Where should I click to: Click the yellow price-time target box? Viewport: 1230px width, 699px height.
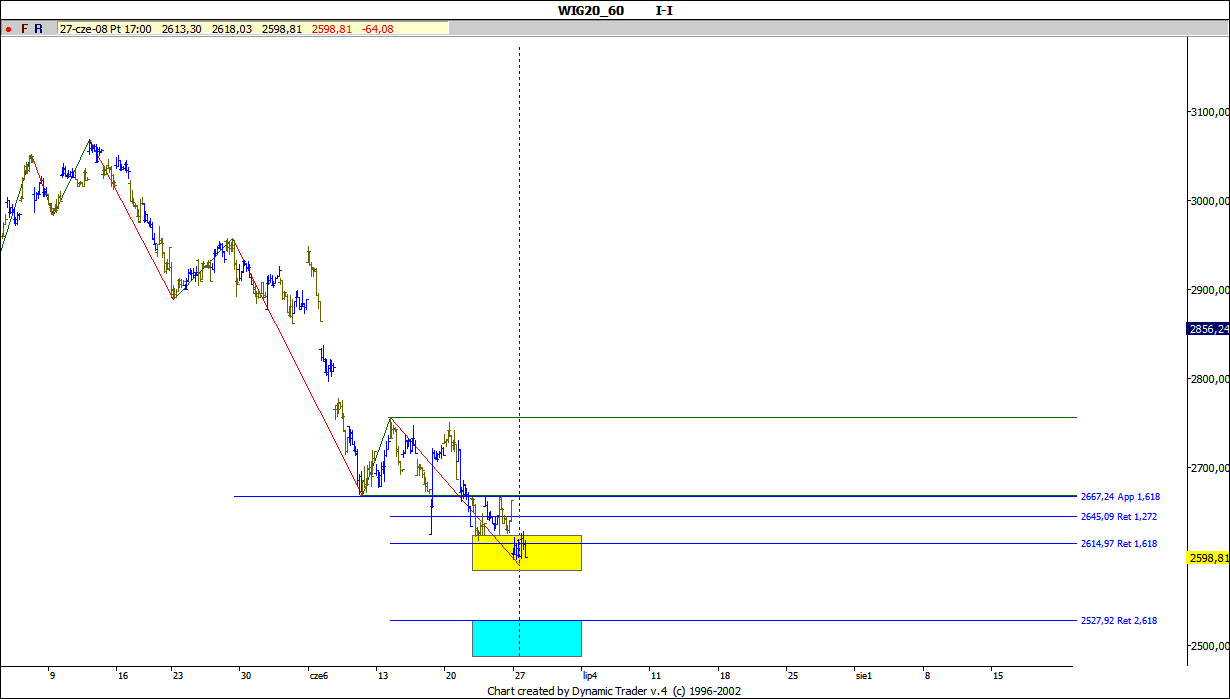coord(527,553)
